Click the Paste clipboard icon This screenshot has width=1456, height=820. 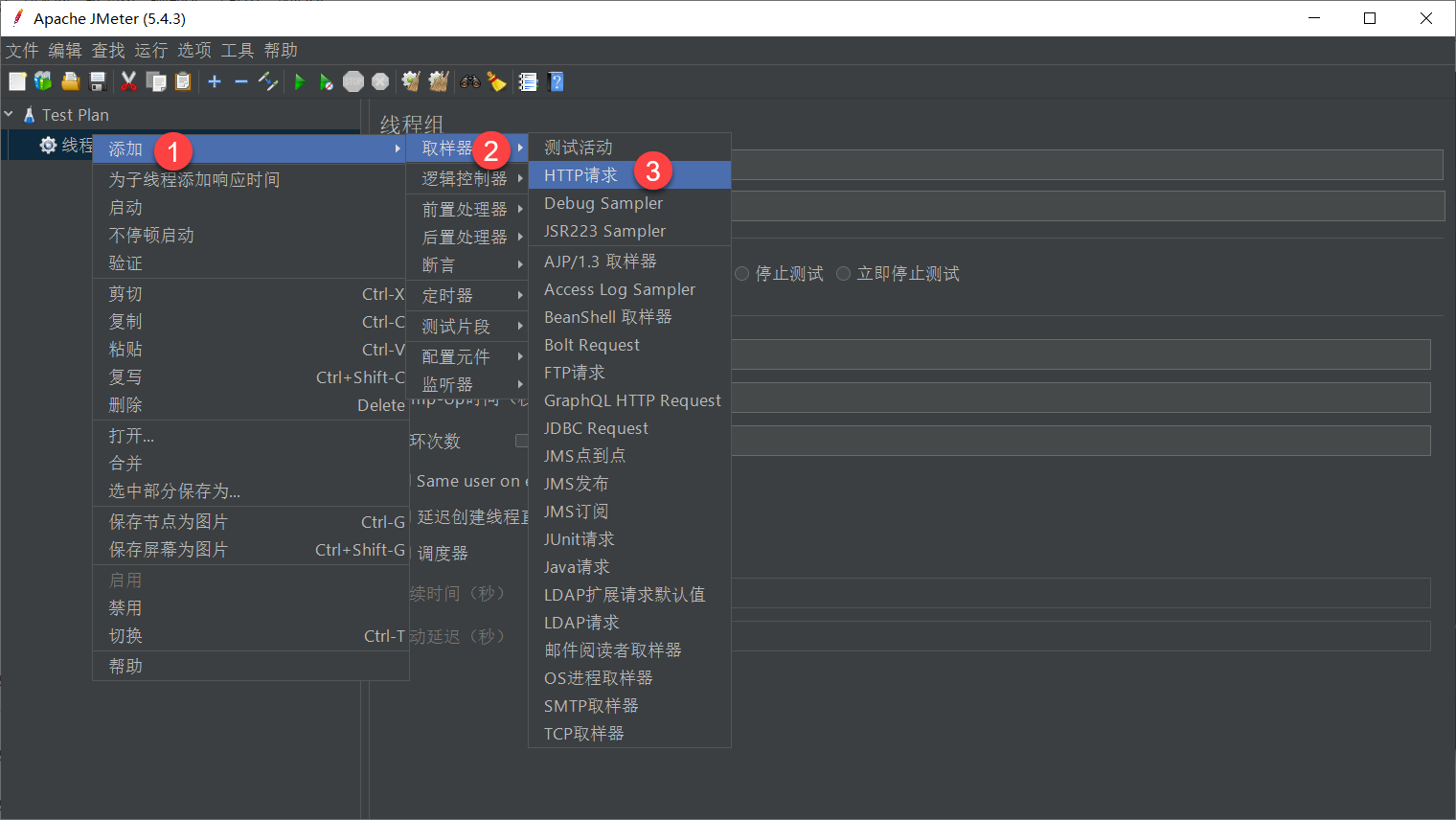(x=183, y=81)
